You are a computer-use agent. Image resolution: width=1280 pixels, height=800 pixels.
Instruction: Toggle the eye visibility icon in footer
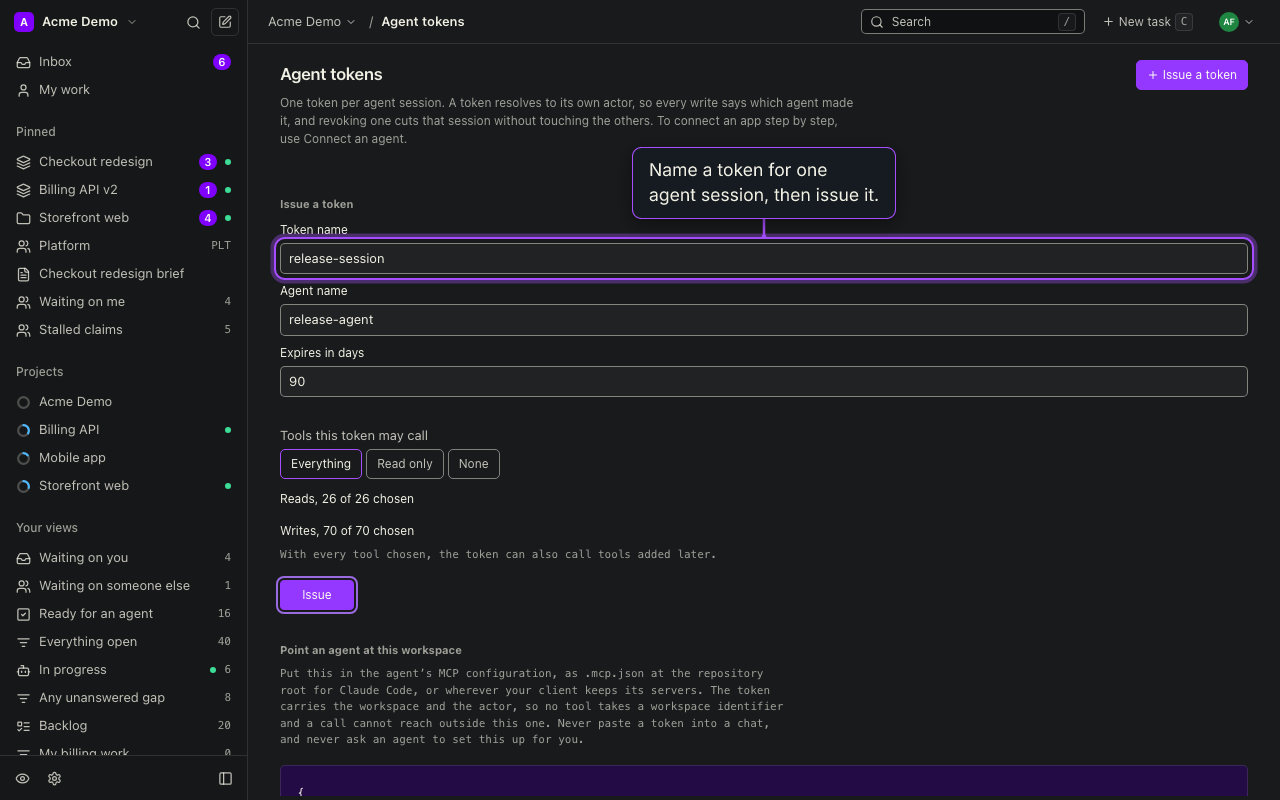pos(22,779)
